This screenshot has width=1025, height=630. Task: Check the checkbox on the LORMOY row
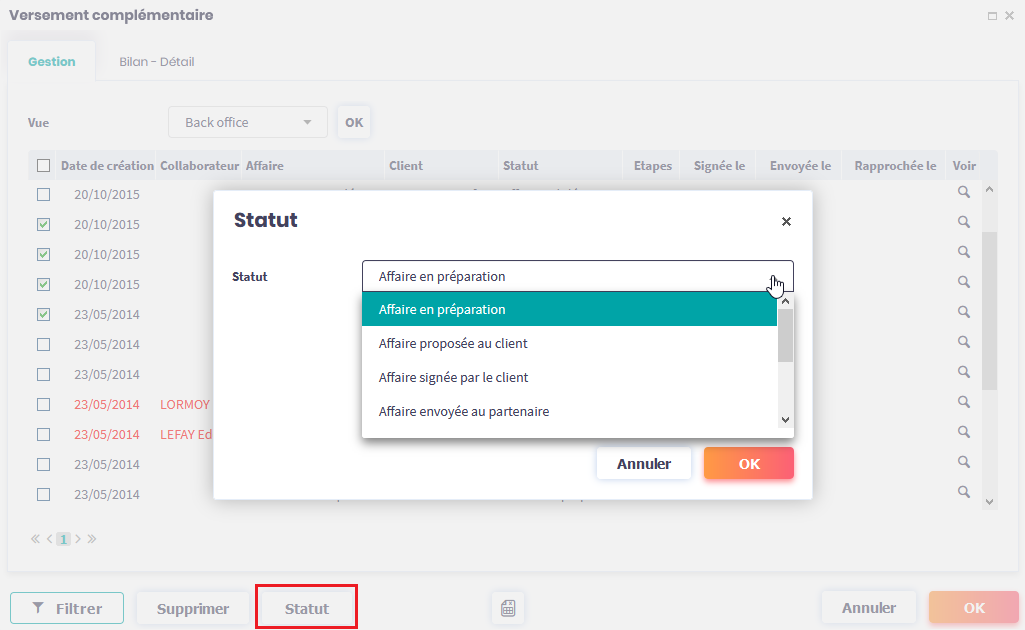44,405
